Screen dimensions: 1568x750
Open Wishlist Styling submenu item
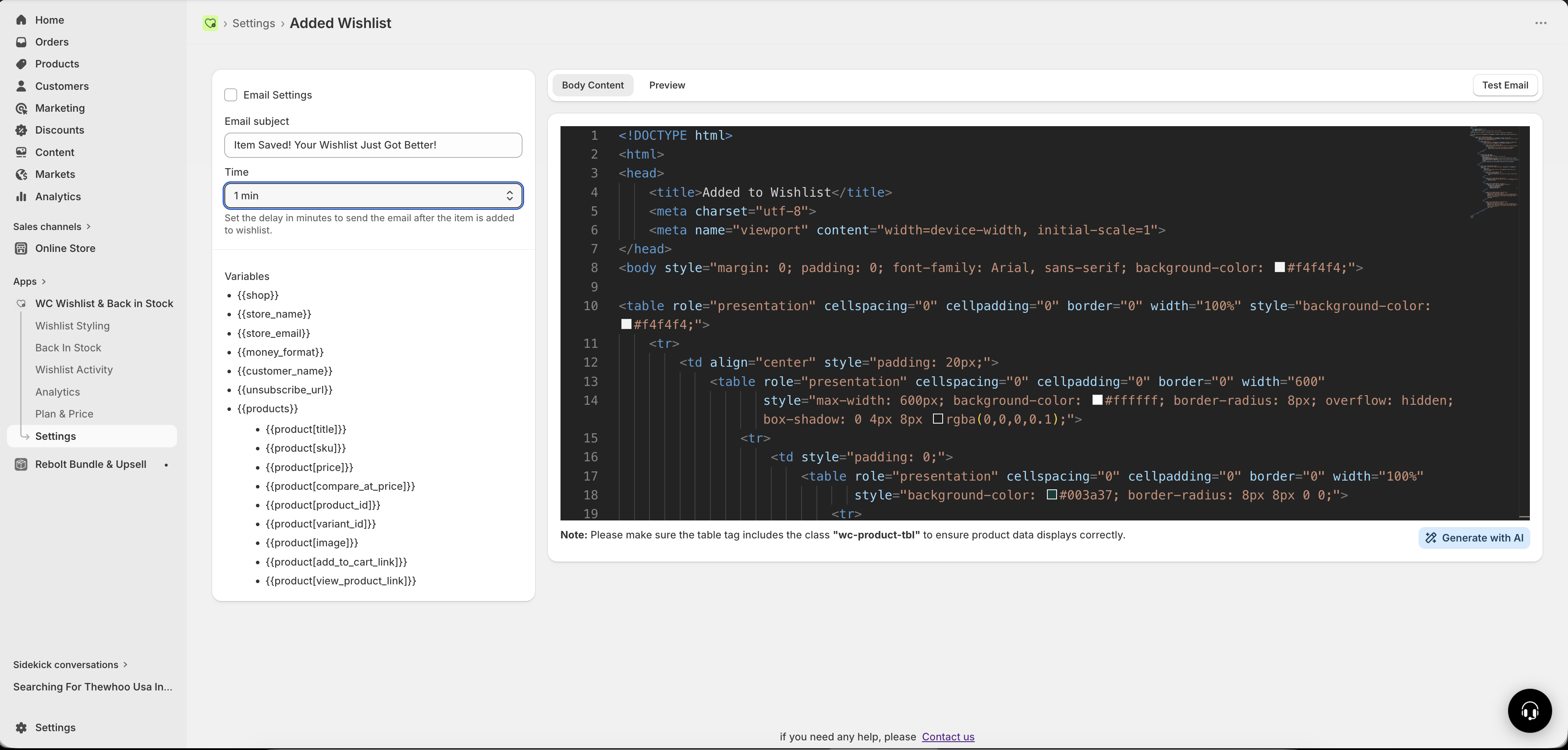[72, 326]
